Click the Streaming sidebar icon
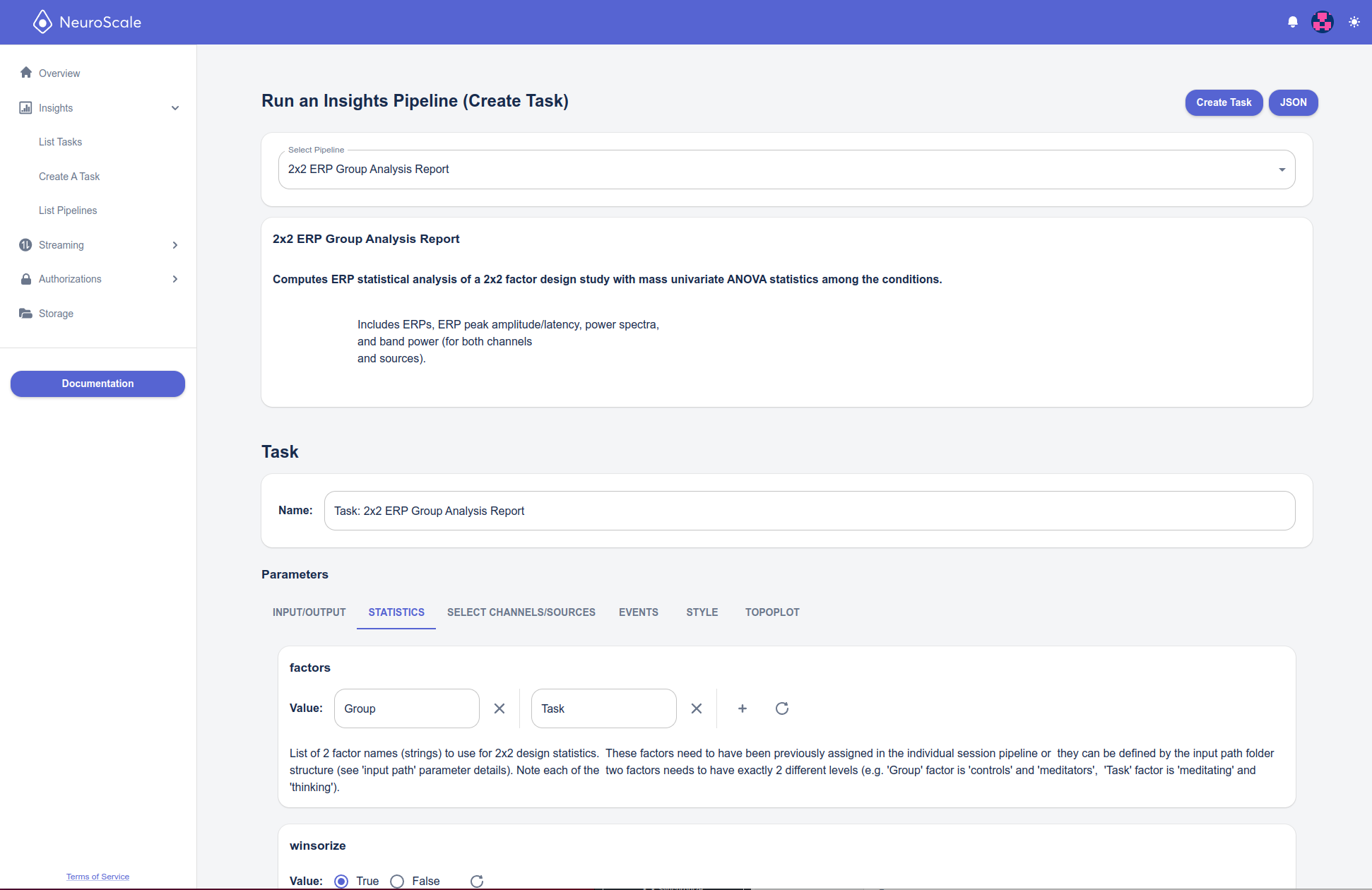 click(25, 244)
